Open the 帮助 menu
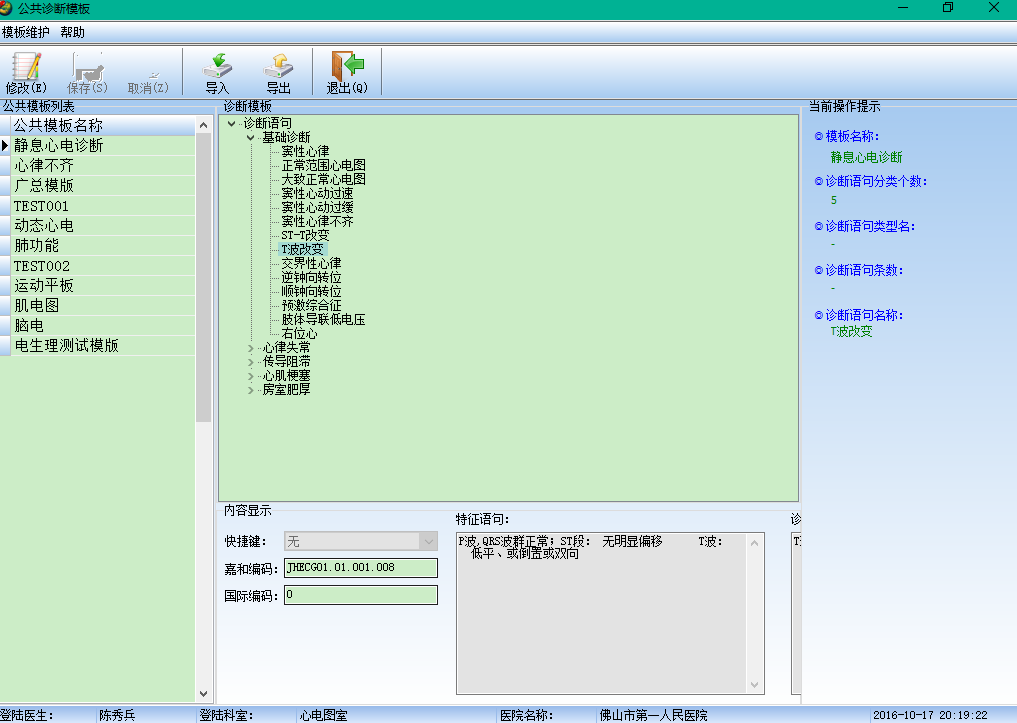Screen dimensions: 1017x723 coord(72,32)
